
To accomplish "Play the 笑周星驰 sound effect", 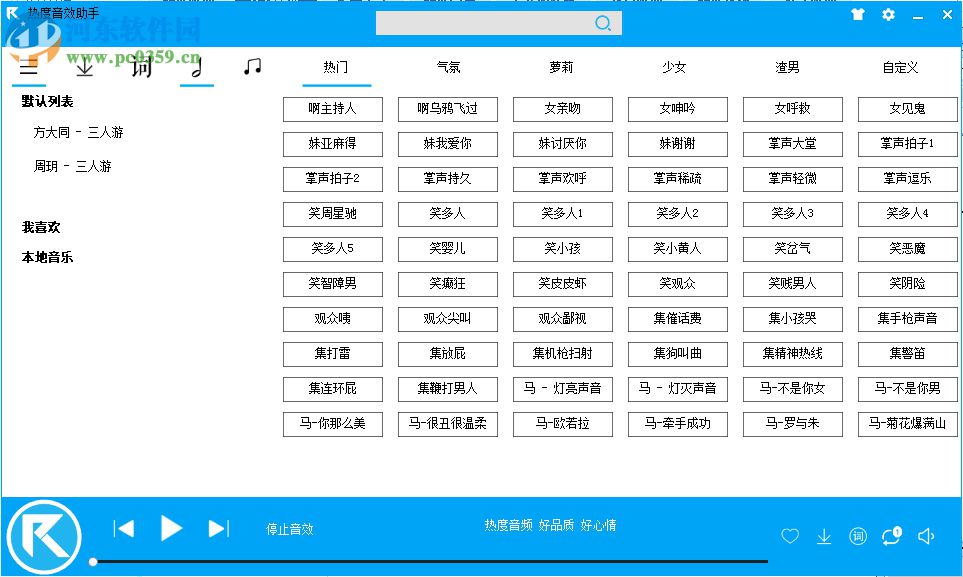I will coord(333,214).
